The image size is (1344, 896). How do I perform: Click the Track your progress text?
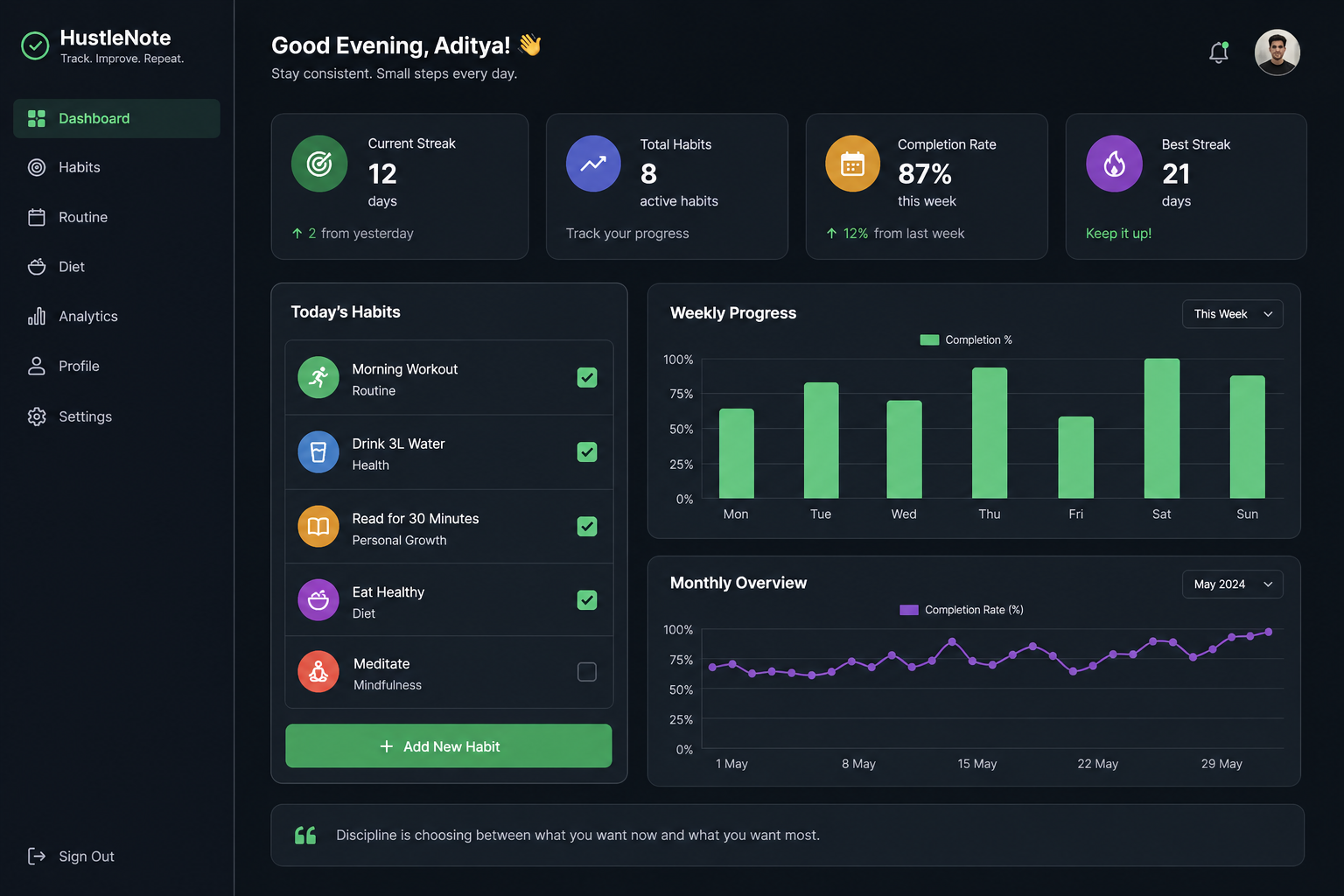tap(627, 234)
